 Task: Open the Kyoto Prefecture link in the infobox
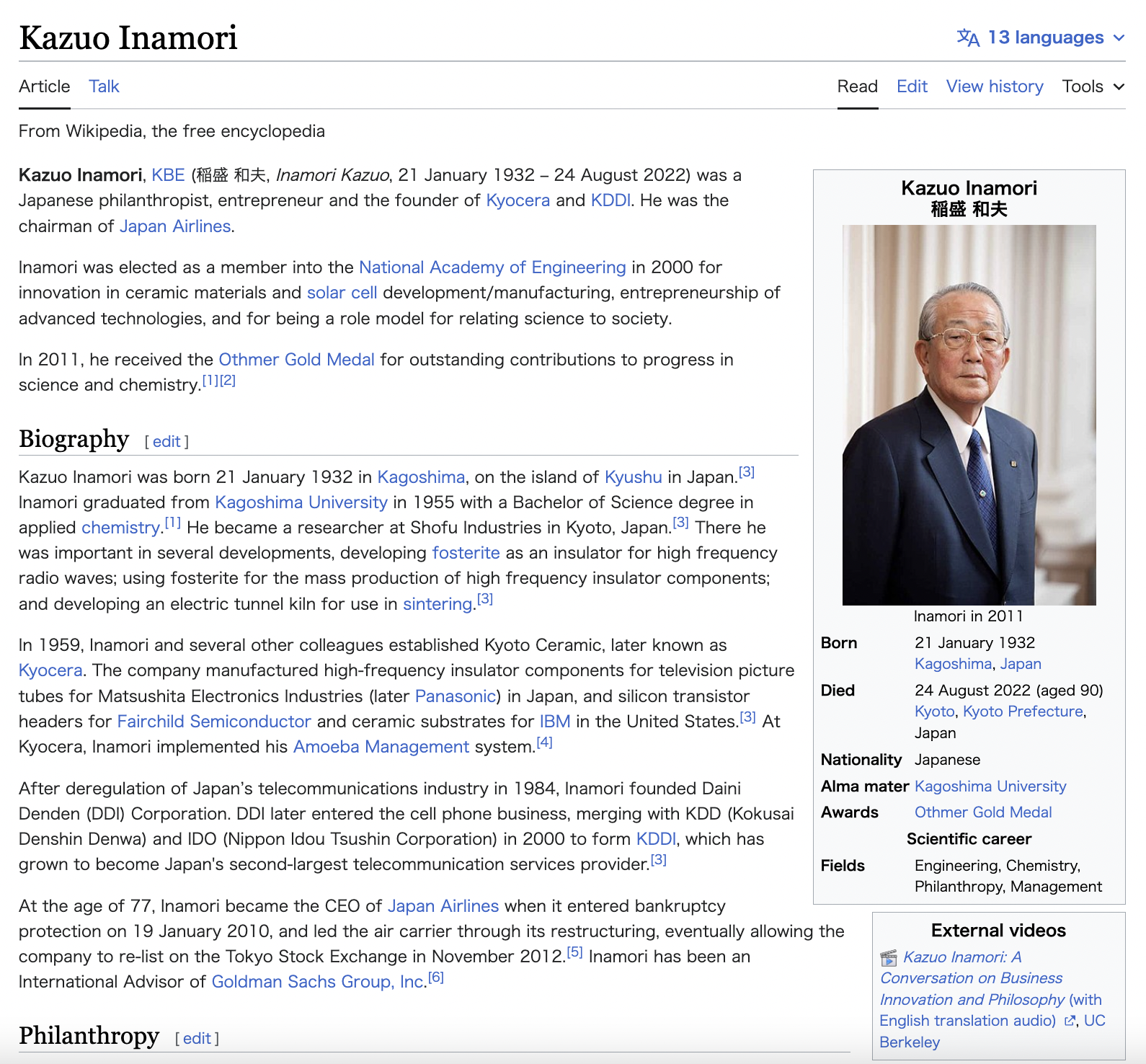click(1023, 711)
